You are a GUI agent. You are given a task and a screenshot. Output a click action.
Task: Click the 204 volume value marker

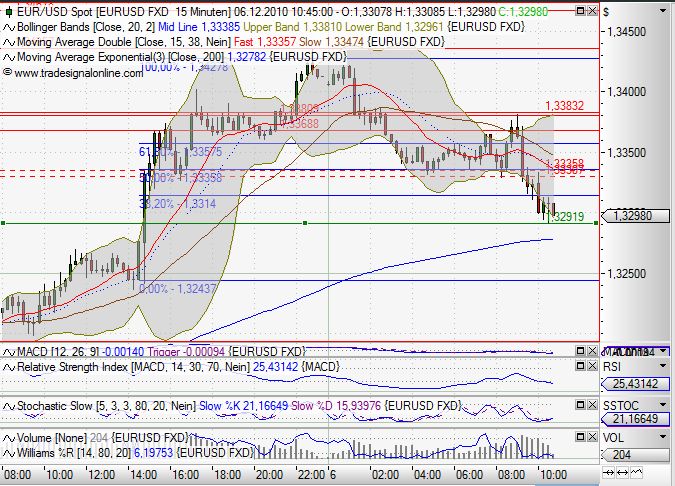click(x=635, y=455)
